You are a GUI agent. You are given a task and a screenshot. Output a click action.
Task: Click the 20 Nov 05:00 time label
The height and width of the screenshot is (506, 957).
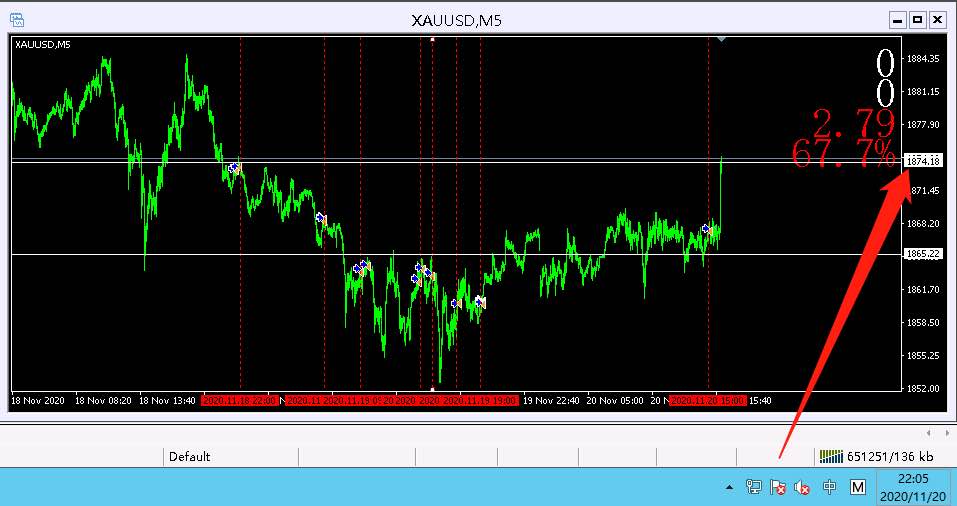(x=615, y=401)
